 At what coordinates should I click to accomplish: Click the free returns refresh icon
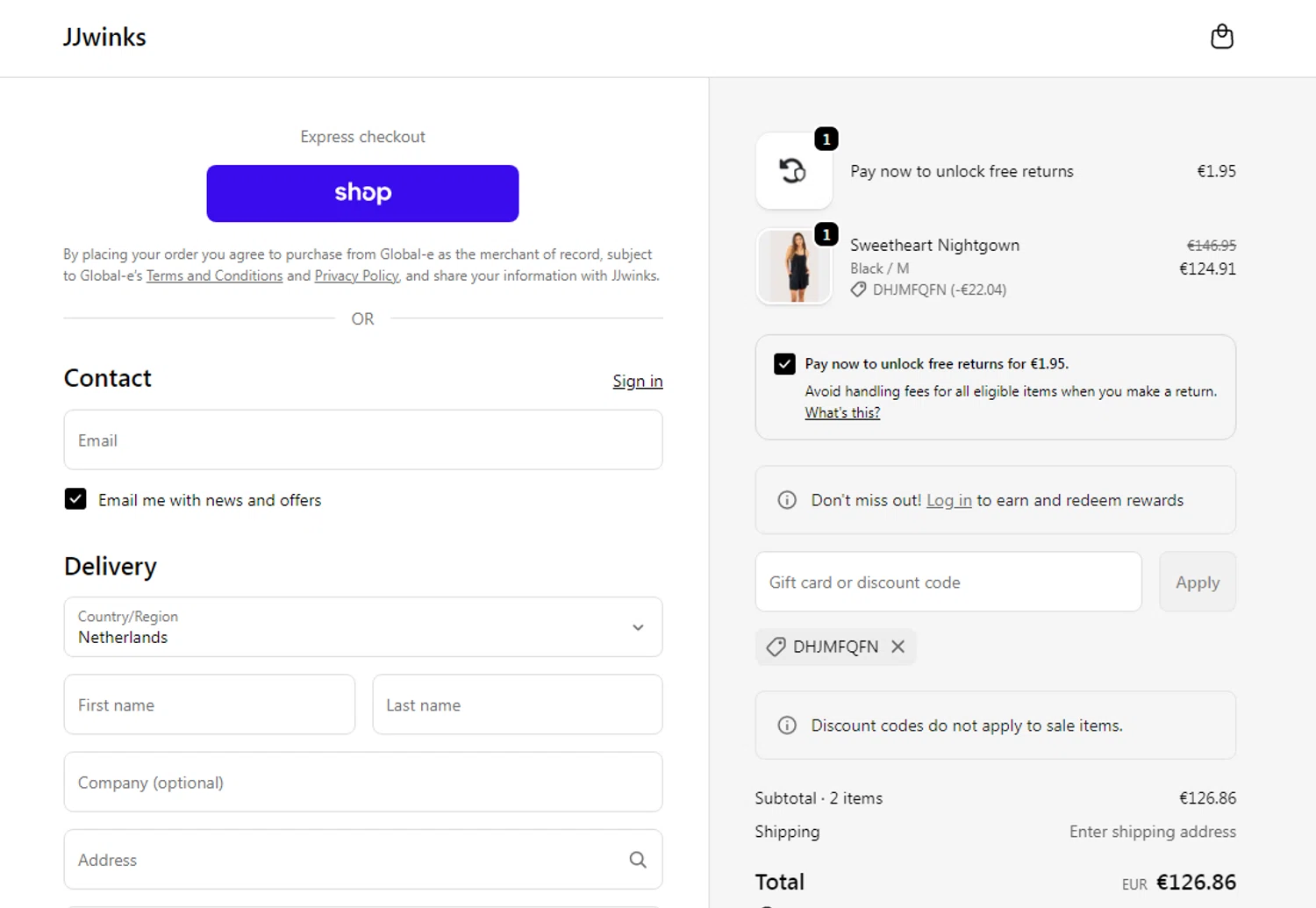(793, 171)
